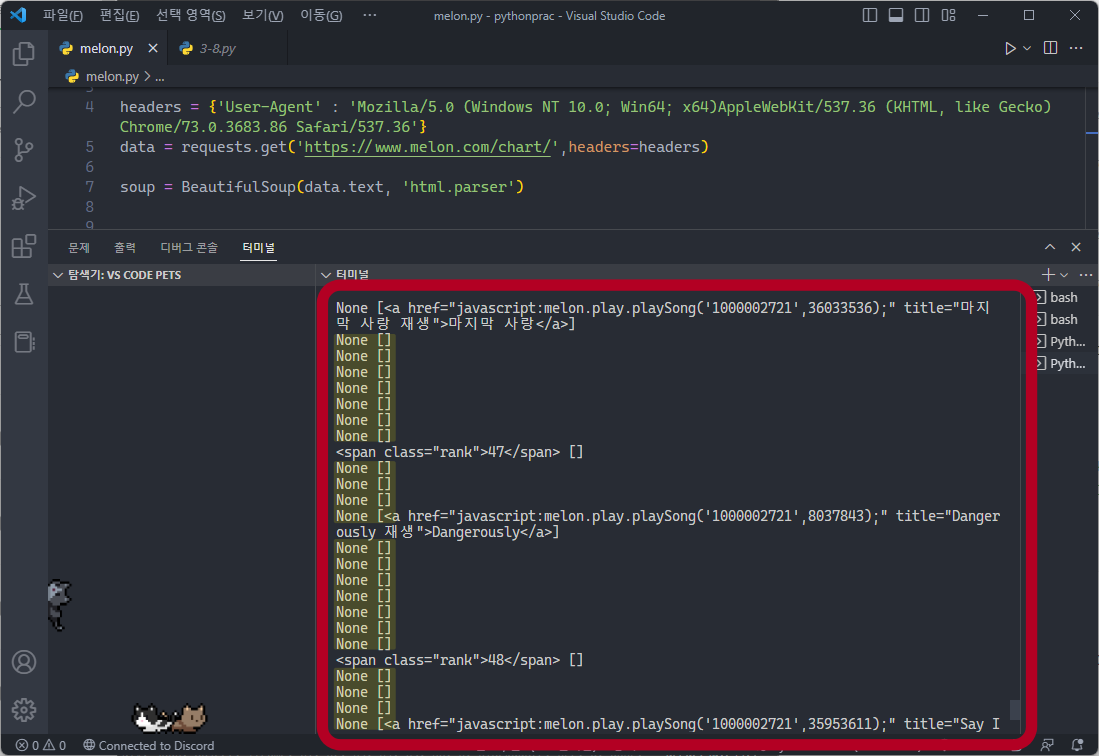Open the notebook-style activity bar icon

[x=24, y=342]
